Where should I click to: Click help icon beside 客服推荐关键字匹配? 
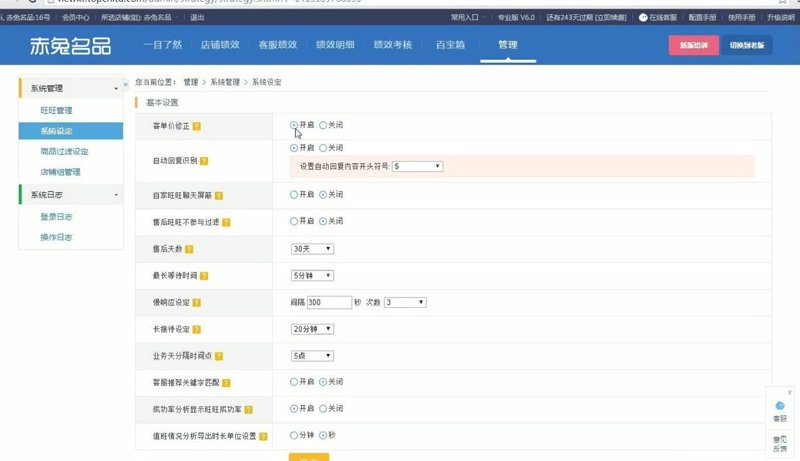point(226,383)
